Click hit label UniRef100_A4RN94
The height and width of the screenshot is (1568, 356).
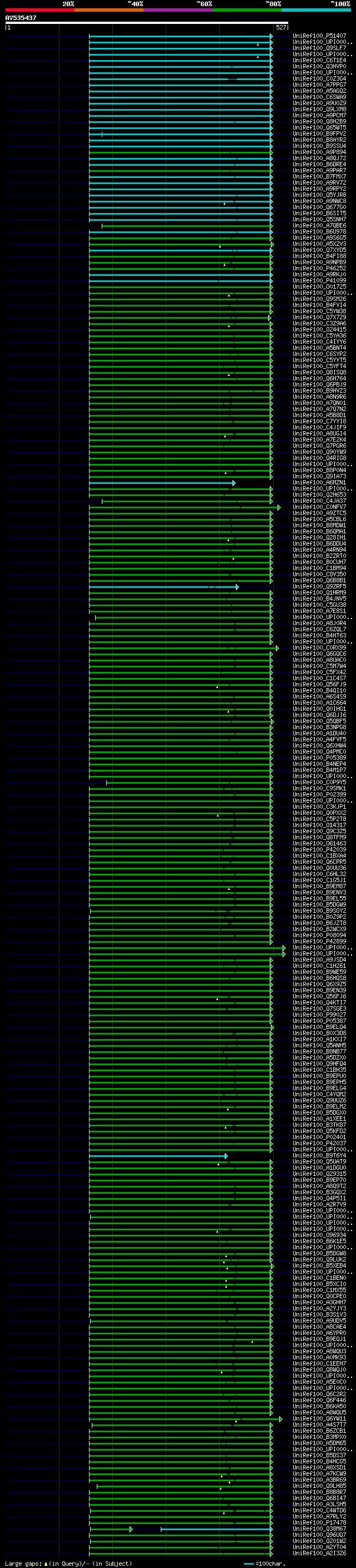click(x=319, y=550)
